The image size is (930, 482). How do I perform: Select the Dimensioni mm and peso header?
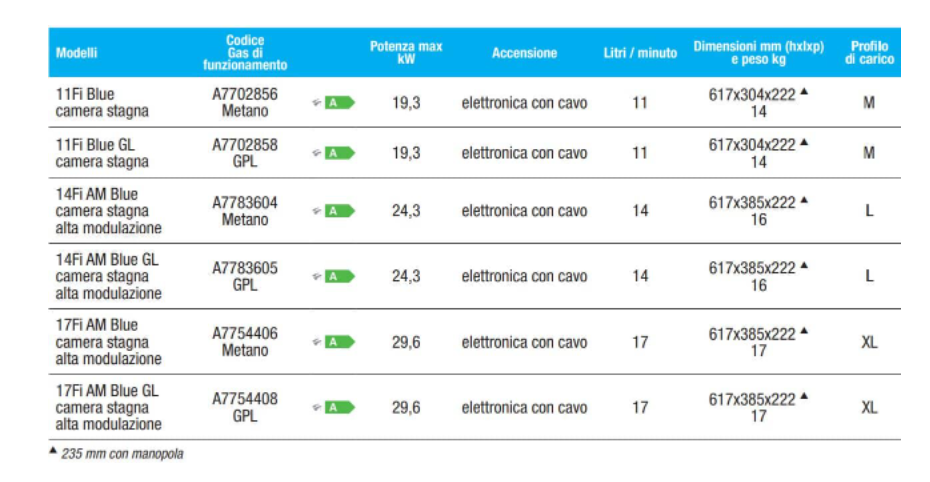tap(758, 53)
